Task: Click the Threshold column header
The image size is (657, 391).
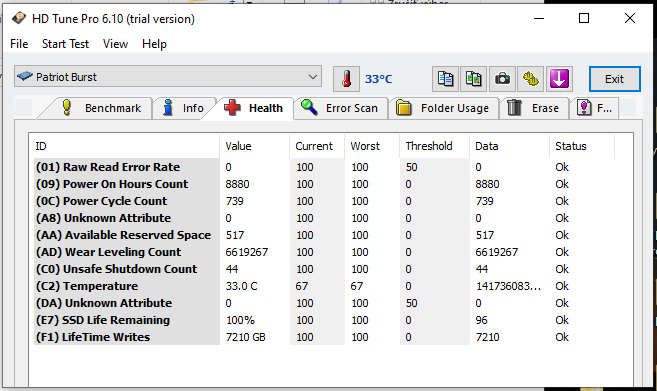Action: (x=435, y=146)
